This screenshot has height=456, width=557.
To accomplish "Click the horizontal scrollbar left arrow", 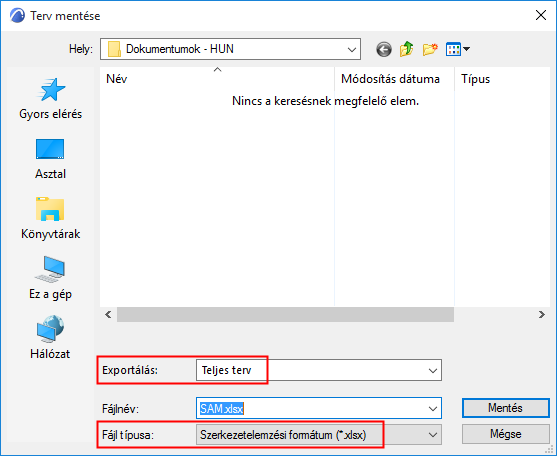I will click(108, 314).
